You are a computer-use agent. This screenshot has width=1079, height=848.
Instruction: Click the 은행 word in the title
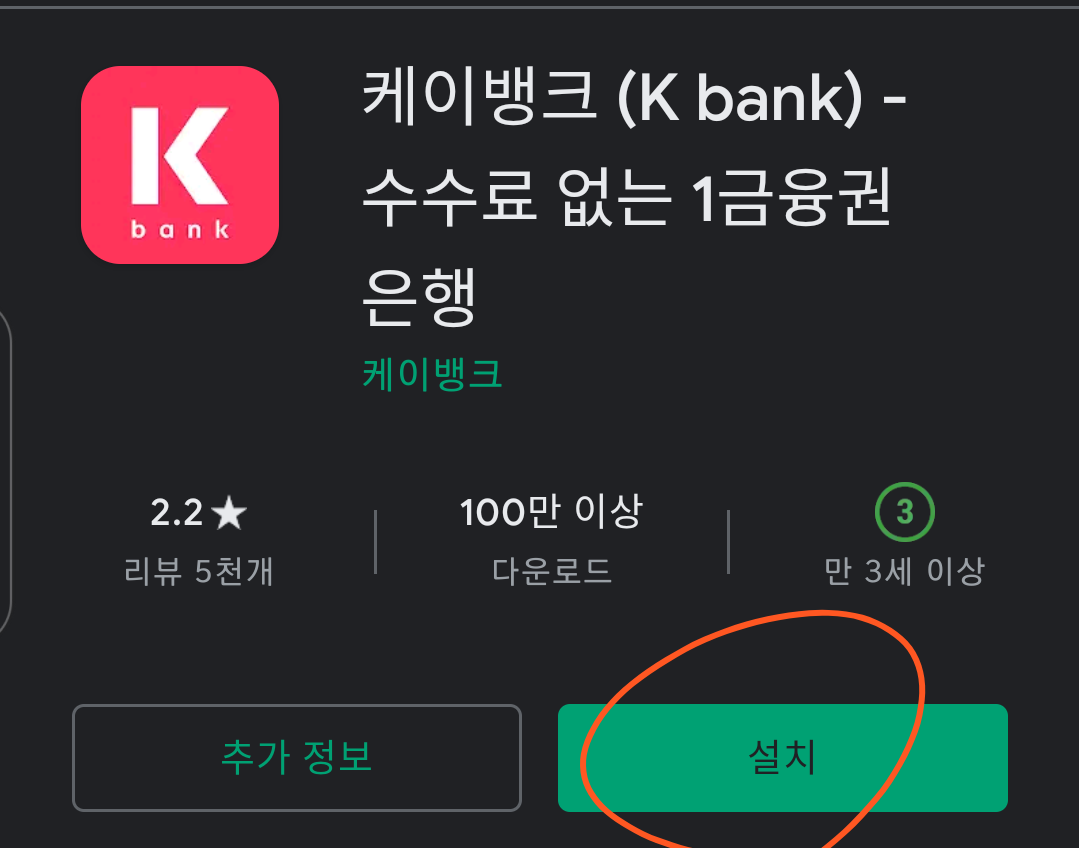point(419,298)
